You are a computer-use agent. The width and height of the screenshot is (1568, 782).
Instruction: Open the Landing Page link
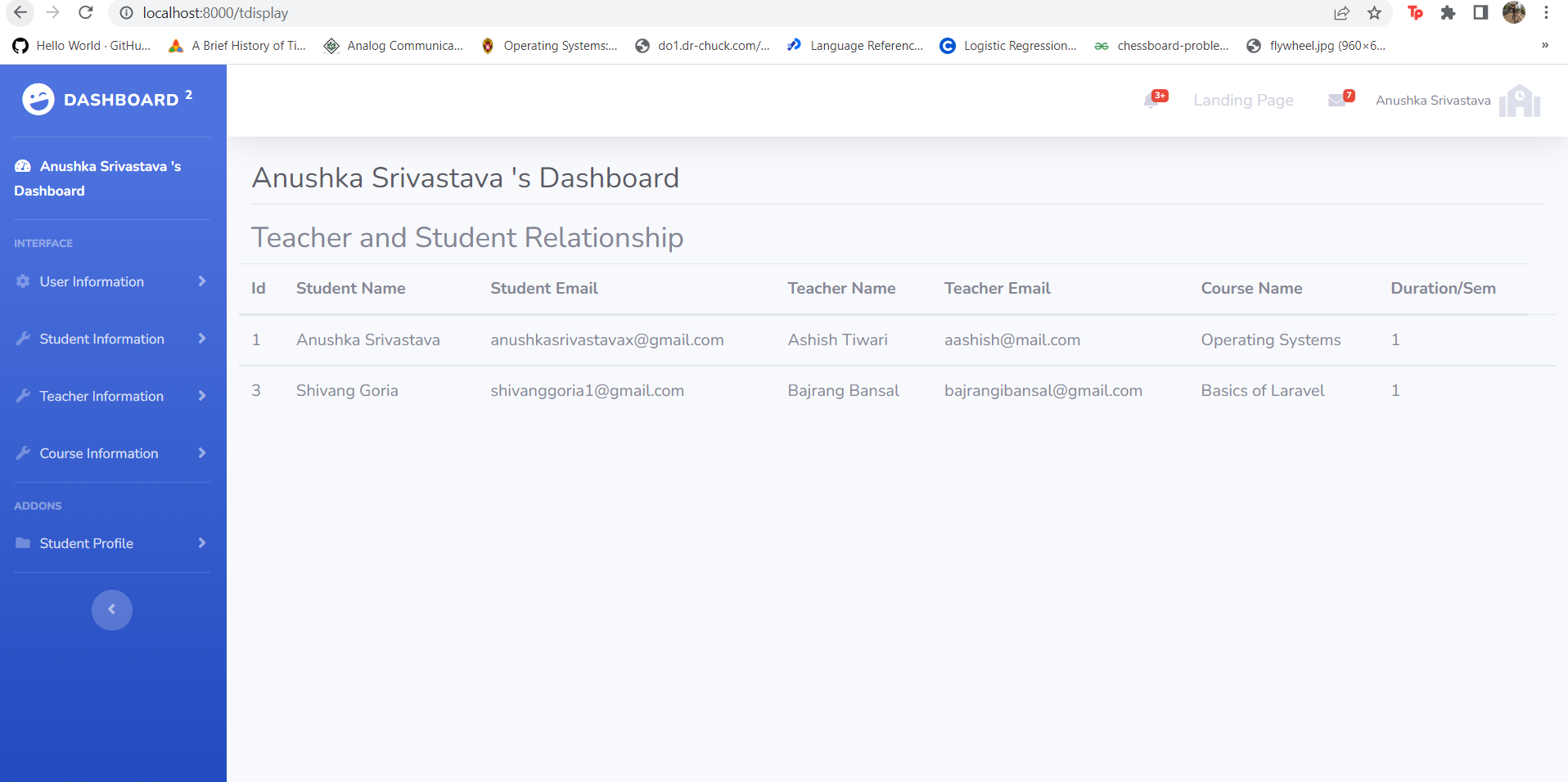coord(1243,100)
